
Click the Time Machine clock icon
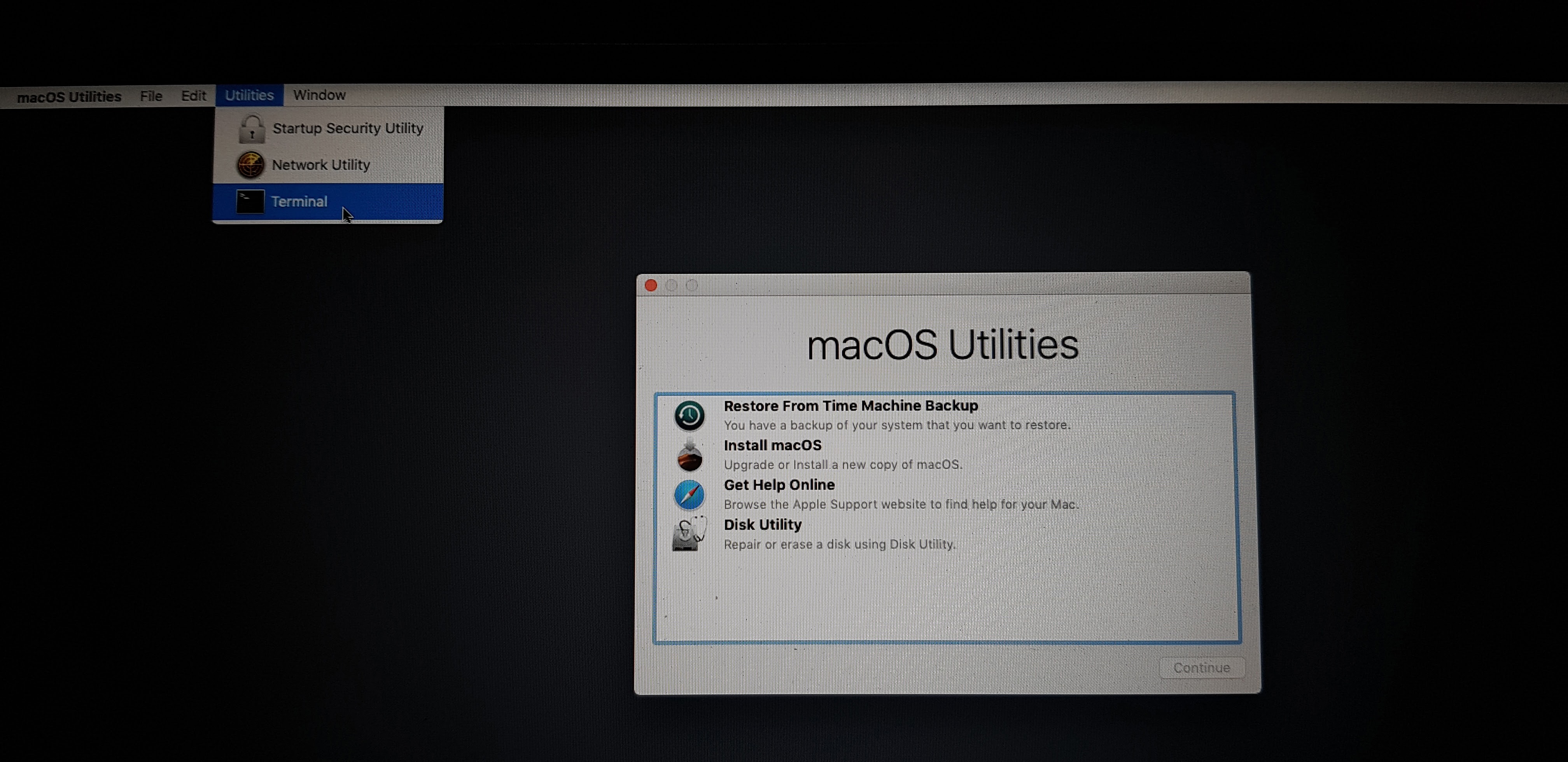click(x=689, y=415)
